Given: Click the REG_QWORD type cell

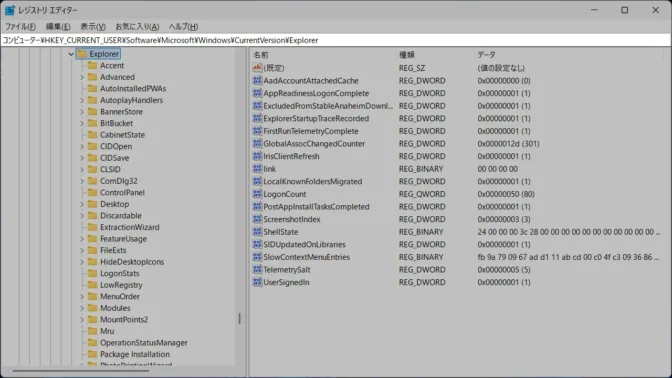Looking at the screenshot, I should point(422,194).
